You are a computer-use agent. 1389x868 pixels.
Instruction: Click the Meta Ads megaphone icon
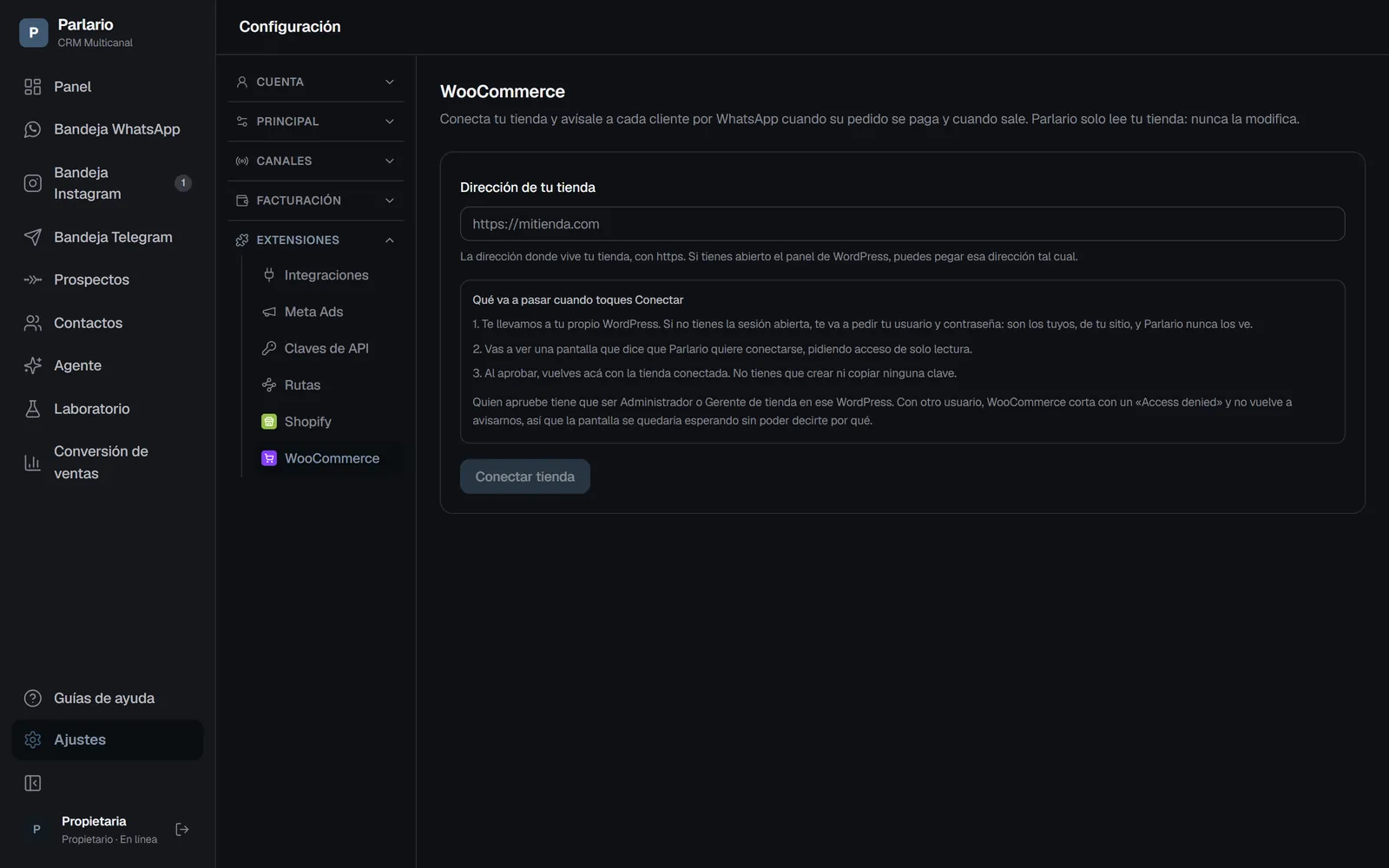[x=269, y=312]
